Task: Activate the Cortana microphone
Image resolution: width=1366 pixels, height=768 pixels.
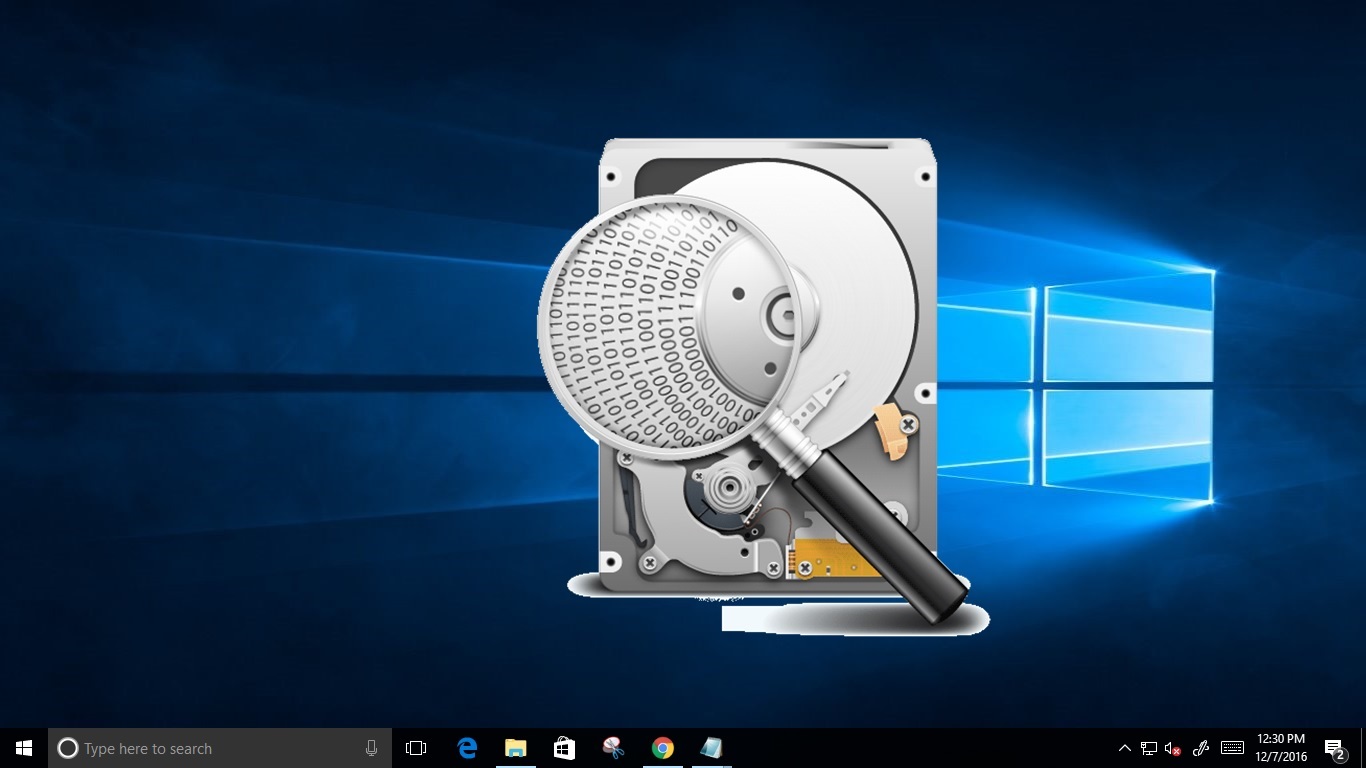Action: pyautogui.click(x=372, y=748)
